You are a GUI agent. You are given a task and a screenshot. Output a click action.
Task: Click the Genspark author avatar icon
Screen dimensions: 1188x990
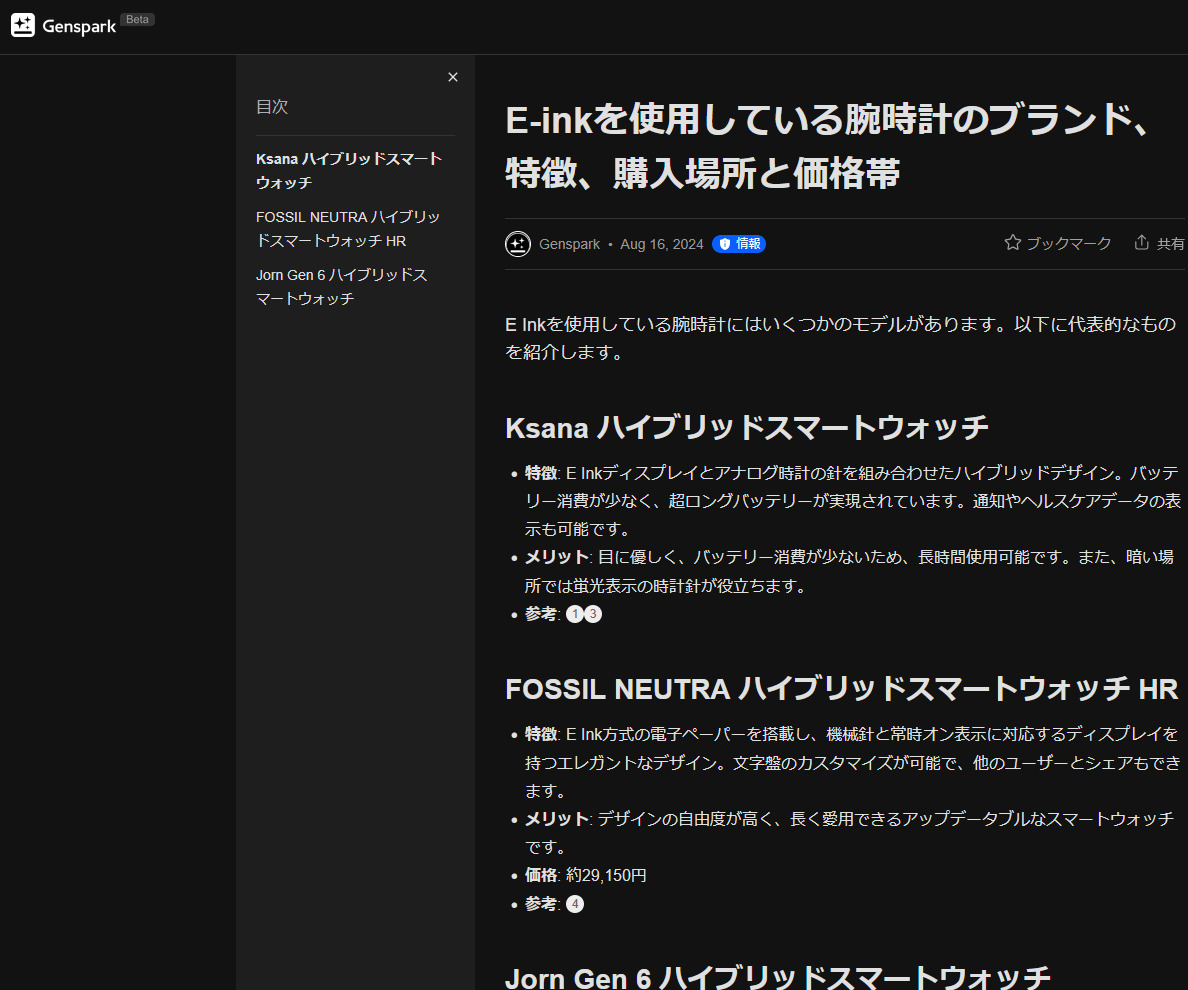[518, 244]
